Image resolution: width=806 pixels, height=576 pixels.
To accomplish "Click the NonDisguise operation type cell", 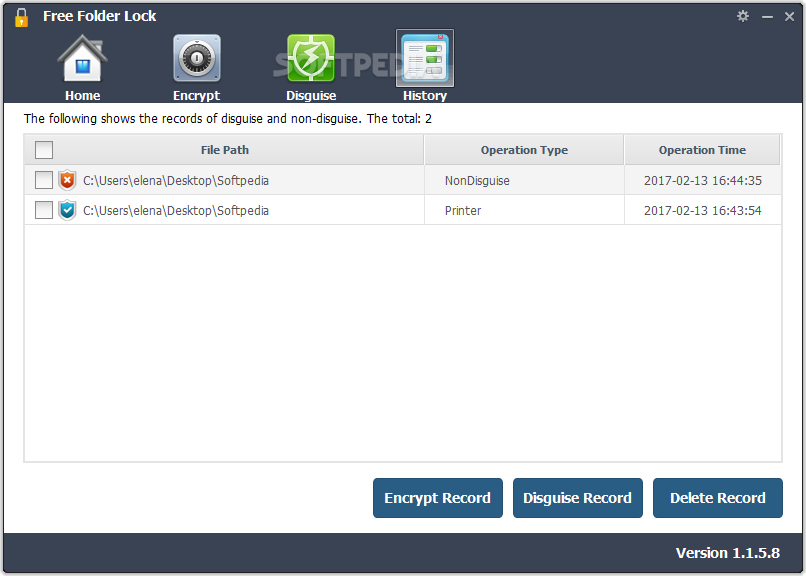I will (x=477, y=181).
